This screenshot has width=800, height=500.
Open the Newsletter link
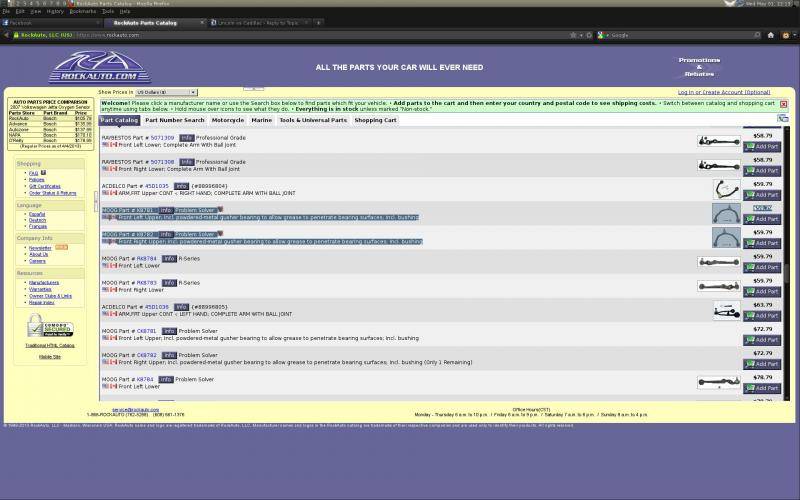(x=40, y=248)
